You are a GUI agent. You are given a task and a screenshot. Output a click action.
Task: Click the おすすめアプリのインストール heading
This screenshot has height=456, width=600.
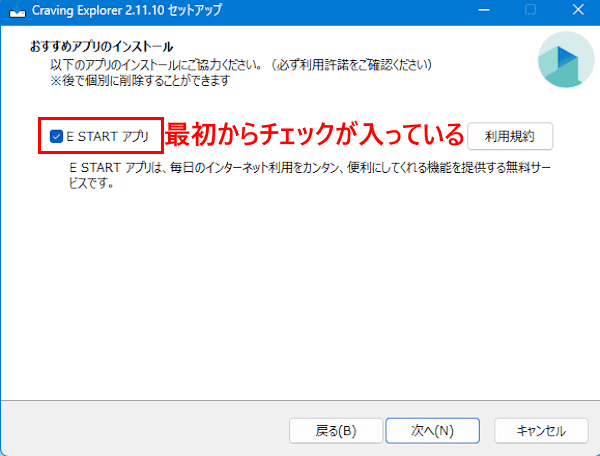(101, 47)
